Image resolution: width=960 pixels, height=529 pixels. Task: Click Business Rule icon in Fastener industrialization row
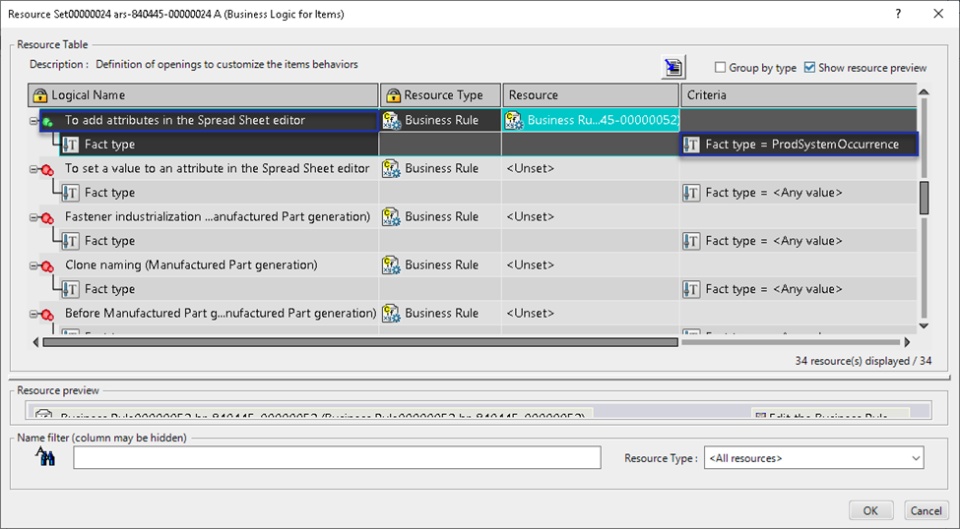(x=391, y=217)
